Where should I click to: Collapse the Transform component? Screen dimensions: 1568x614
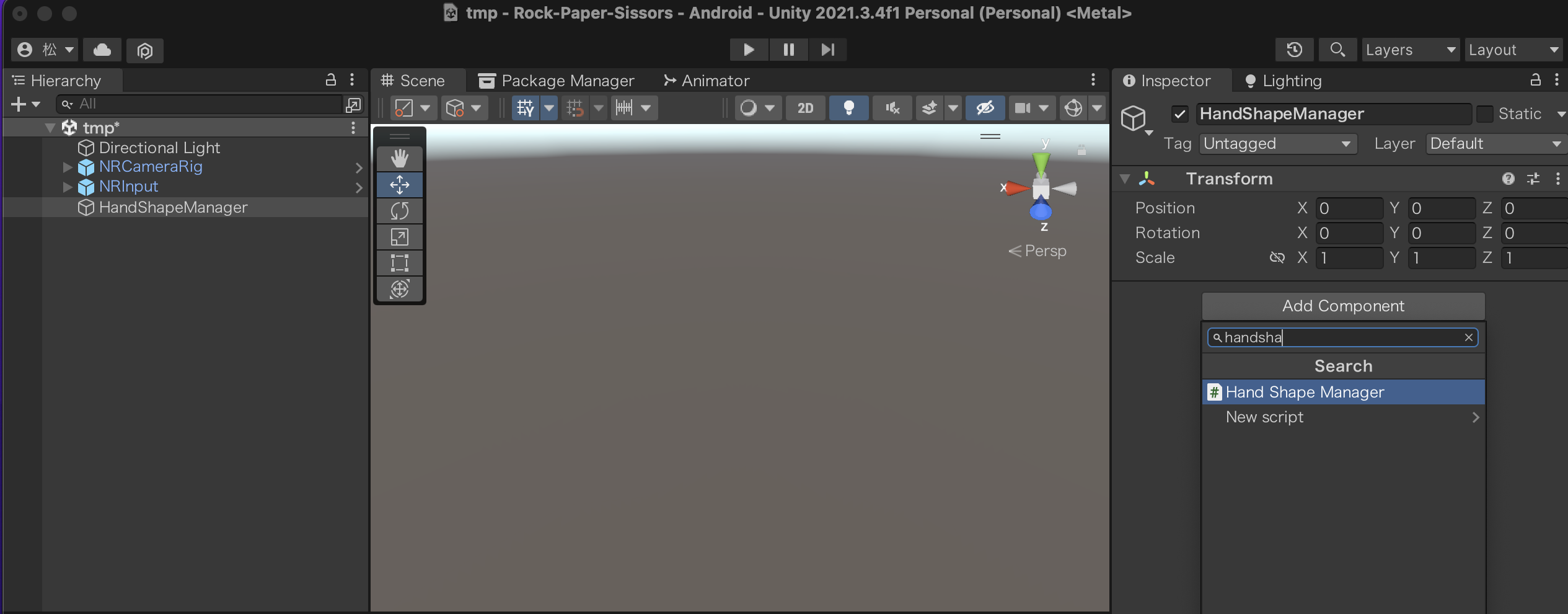click(x=1125, y=179)
